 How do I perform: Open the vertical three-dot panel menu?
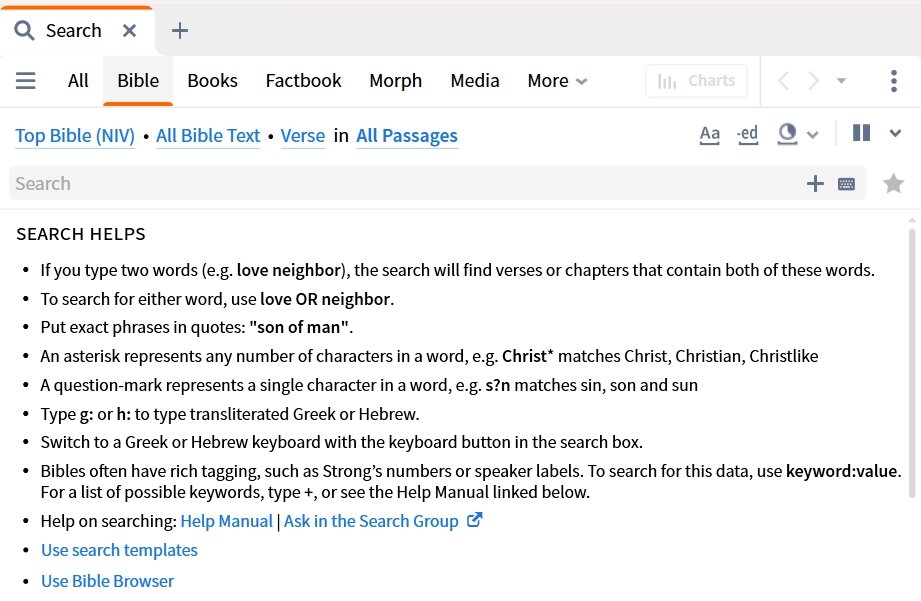893,81
